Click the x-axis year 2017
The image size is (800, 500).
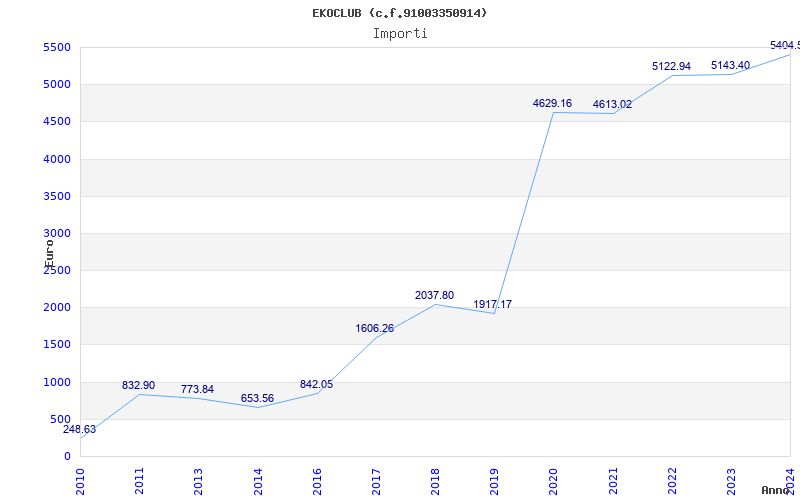pos(376,481)
